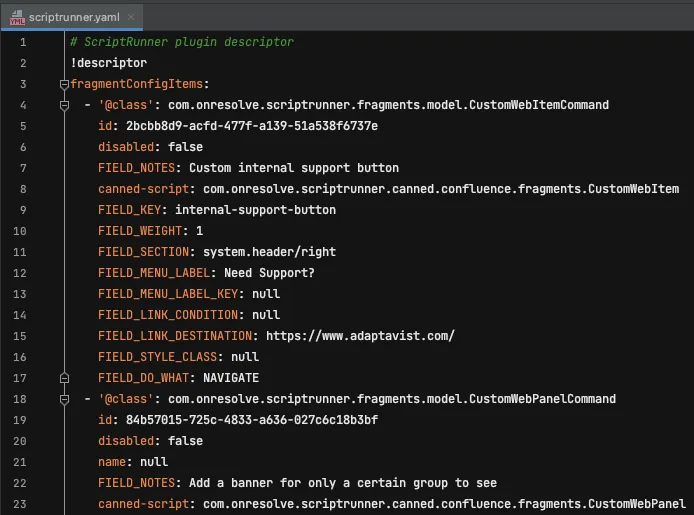The image size is (694, 515).
Task: Place cursor on '!descriptor' text
Action: [x=109, y=63]
